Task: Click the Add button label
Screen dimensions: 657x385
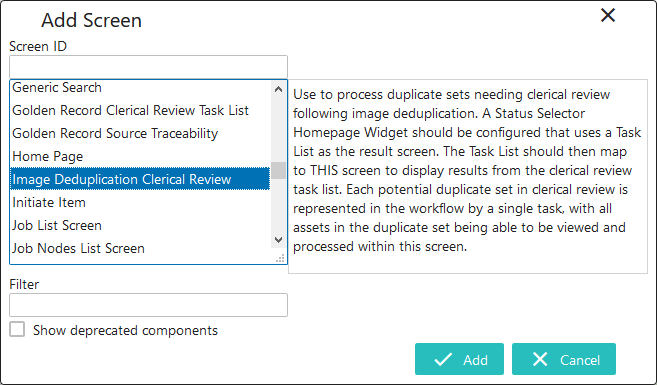Action: 475,360
